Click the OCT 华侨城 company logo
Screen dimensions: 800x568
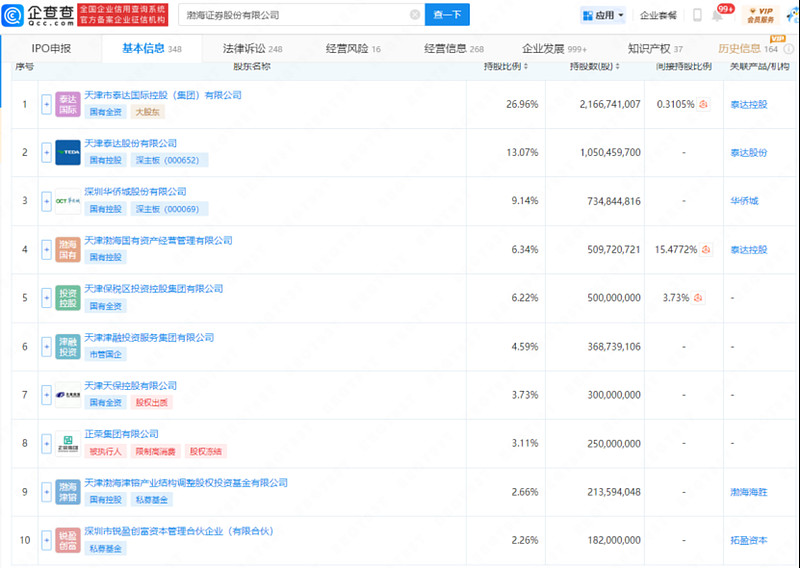tap(68, 201)
